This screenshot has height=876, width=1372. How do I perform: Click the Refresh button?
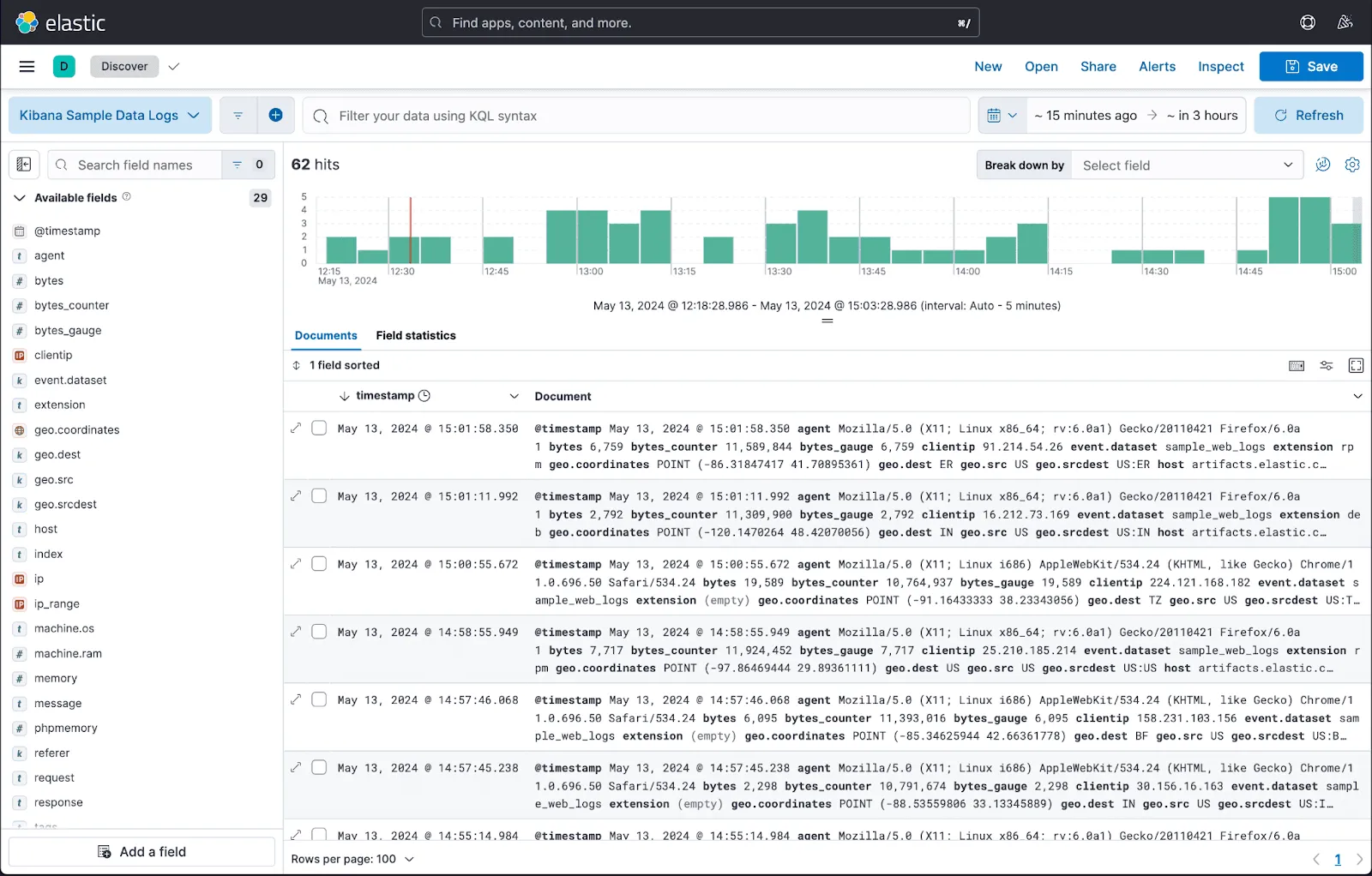1309,115
